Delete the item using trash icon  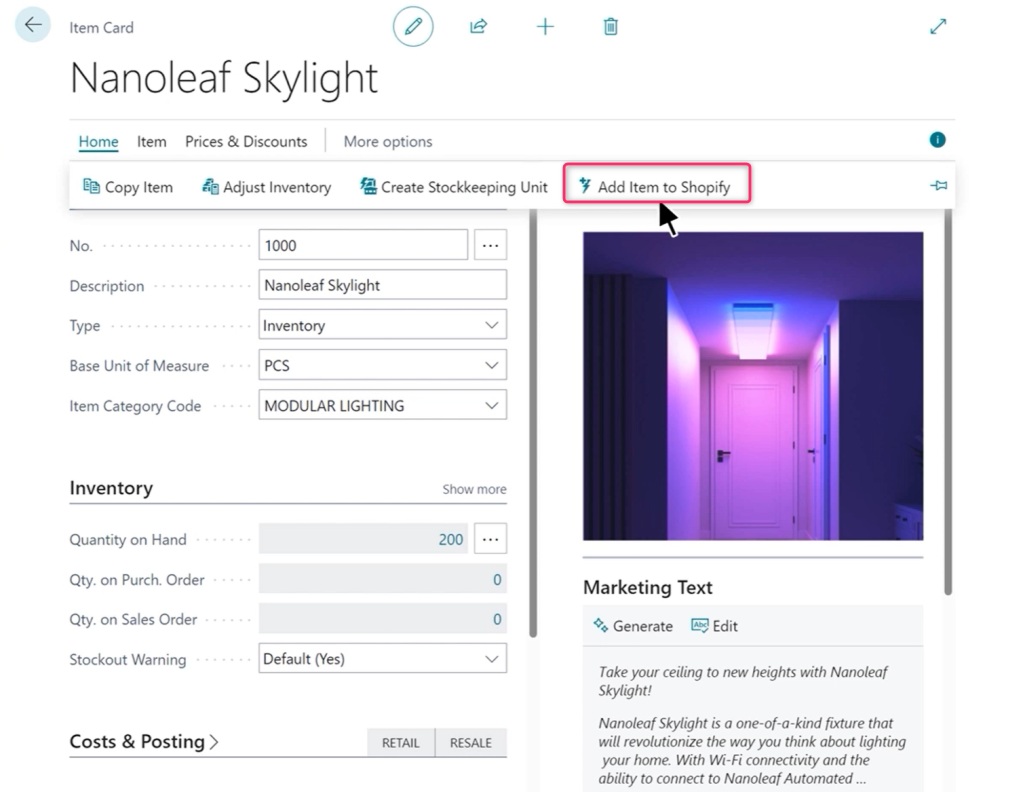pos(611,27)
